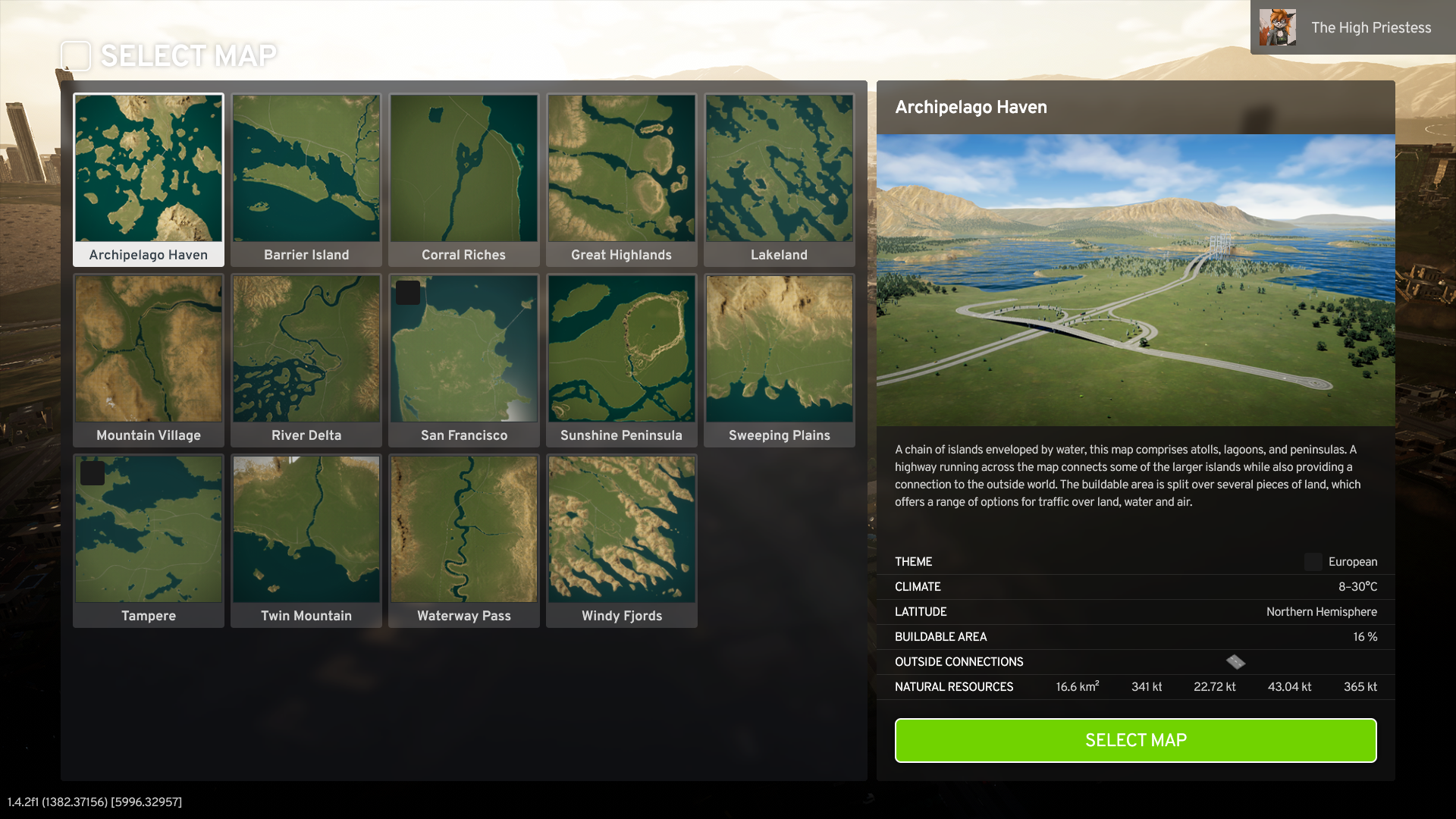Screen dimensions: 1456x819
Task: Click the badge on Tampere thumbnail
Action: [93, 473]
